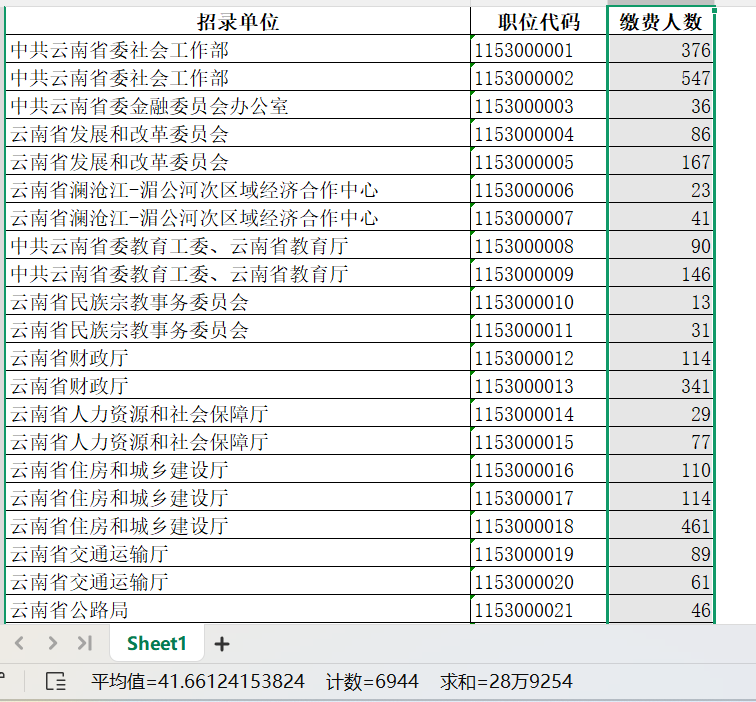The image size is (756, 702).
Task: Jump to last sheet with arrow-bar icon
Action: pos(85,644)
